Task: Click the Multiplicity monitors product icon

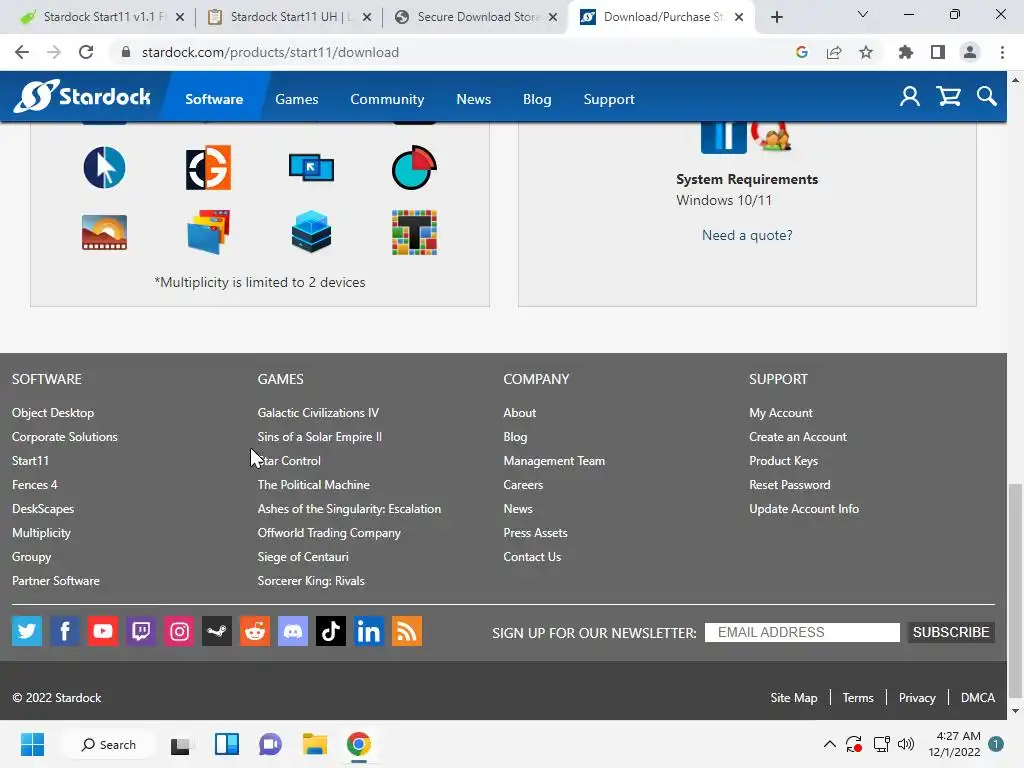Action: [x=312, y=168]
